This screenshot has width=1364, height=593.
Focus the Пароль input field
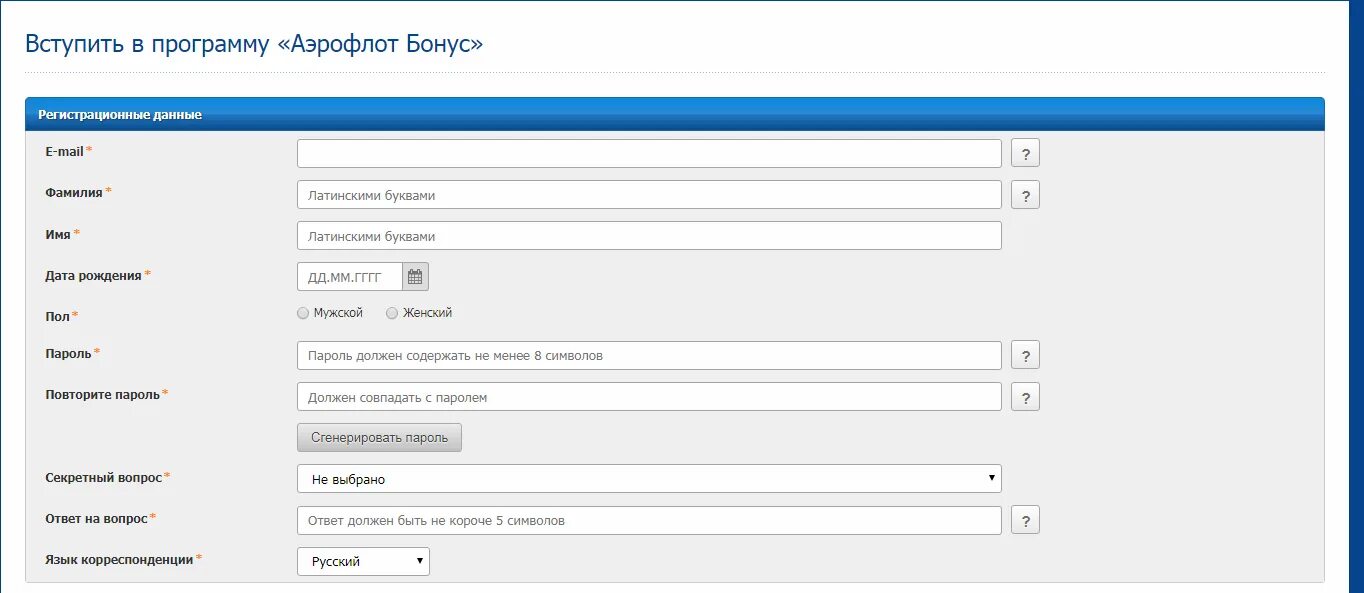649,355
